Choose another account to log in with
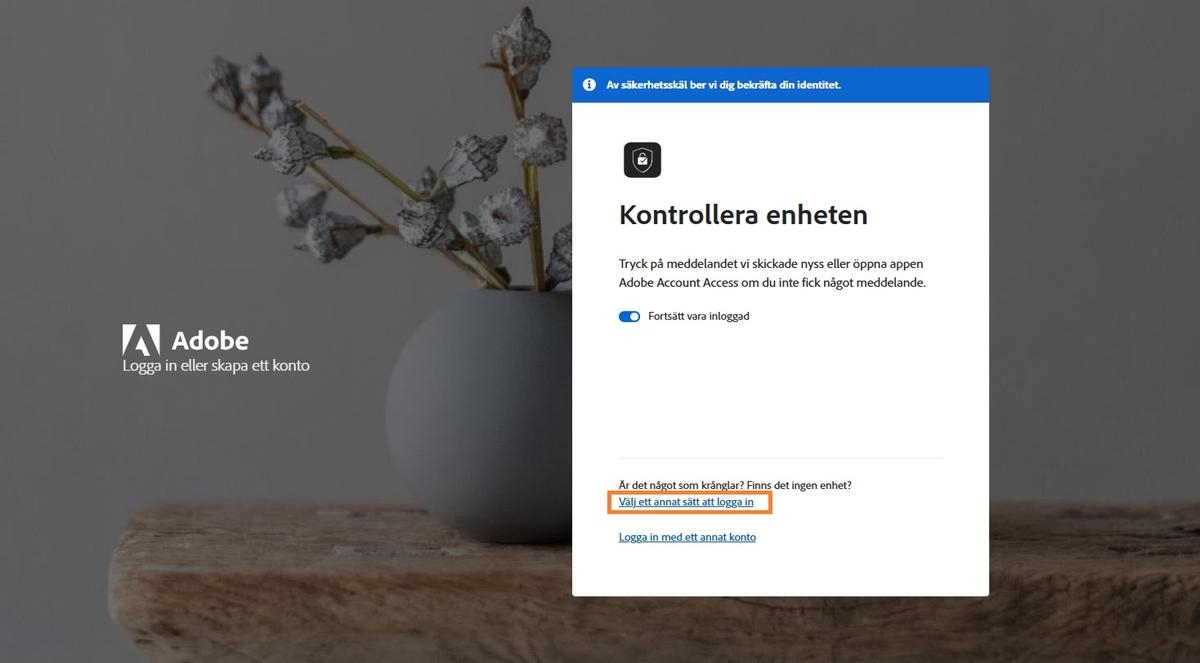The height and width of the screenshot is (663, 1200). (687, 536)
